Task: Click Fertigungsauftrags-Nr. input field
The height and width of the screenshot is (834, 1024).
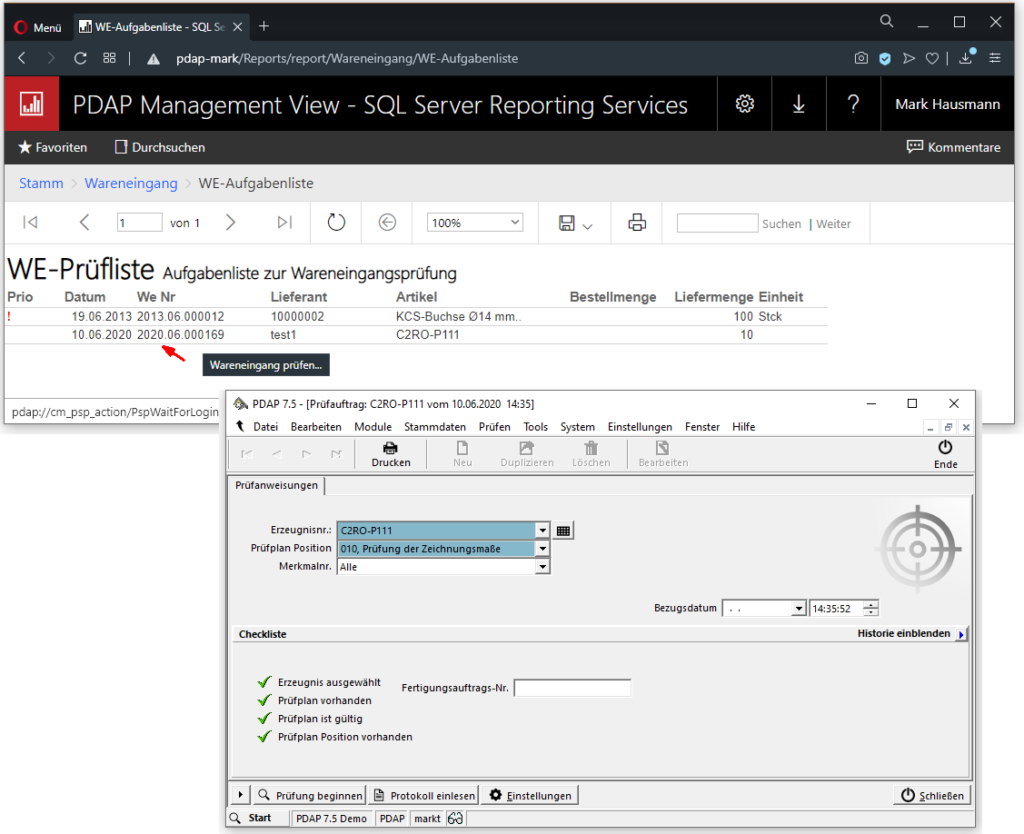Action: (572, 688)
